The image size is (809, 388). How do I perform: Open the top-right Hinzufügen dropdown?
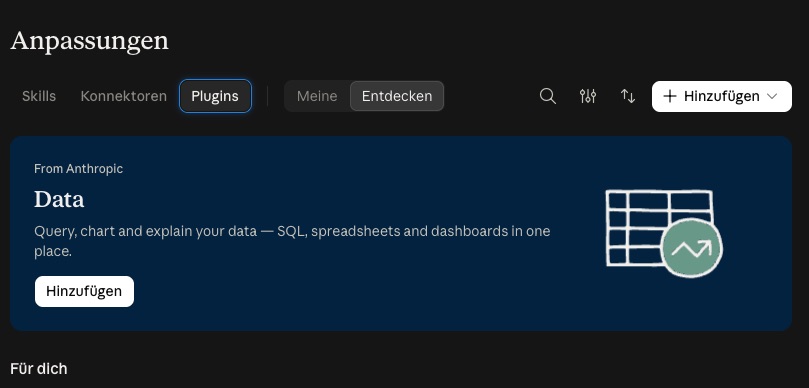[722, 96]
